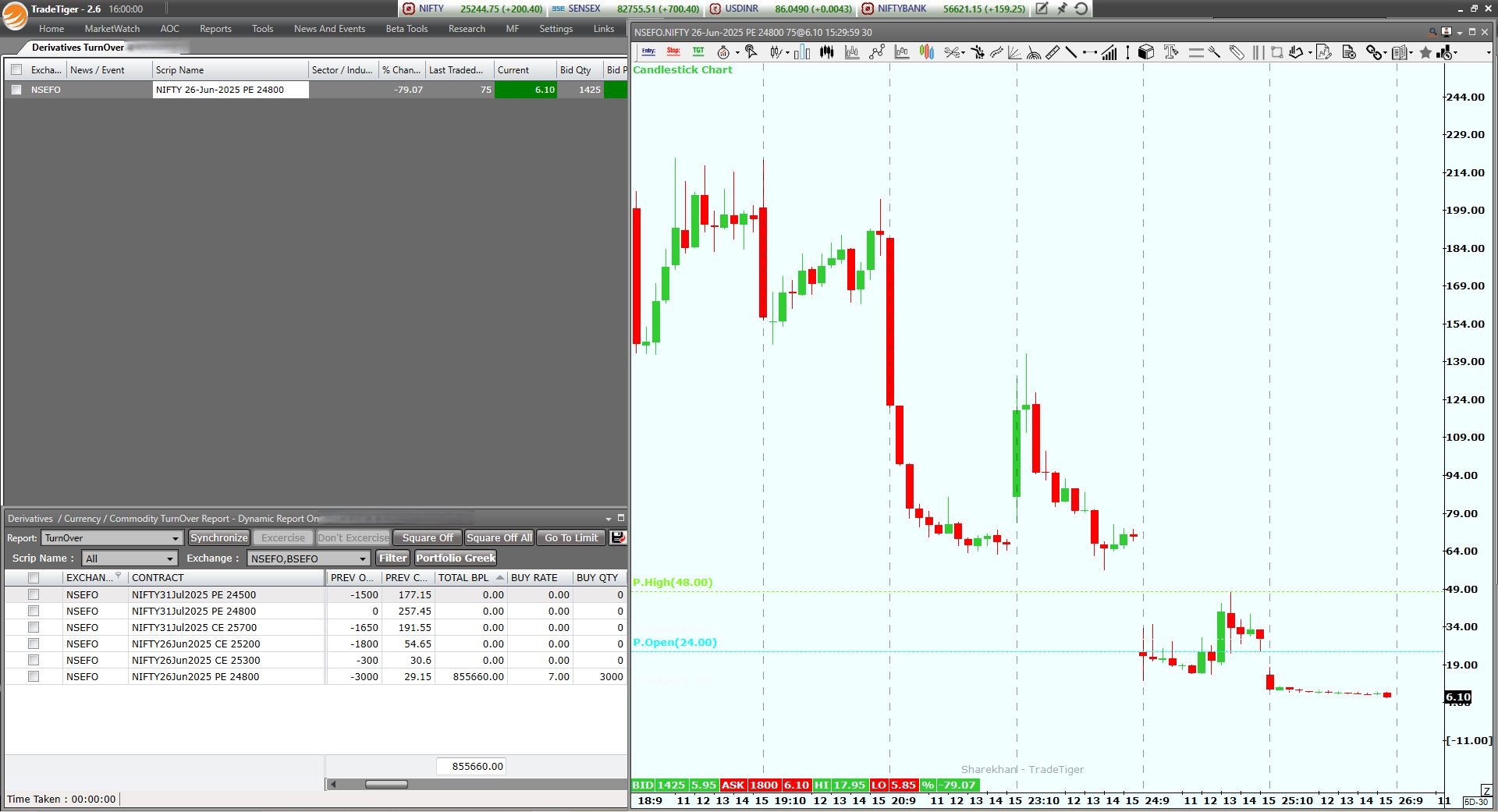Open the Tools menu
The image size is (1498, 812).
[x=262, y=29]
